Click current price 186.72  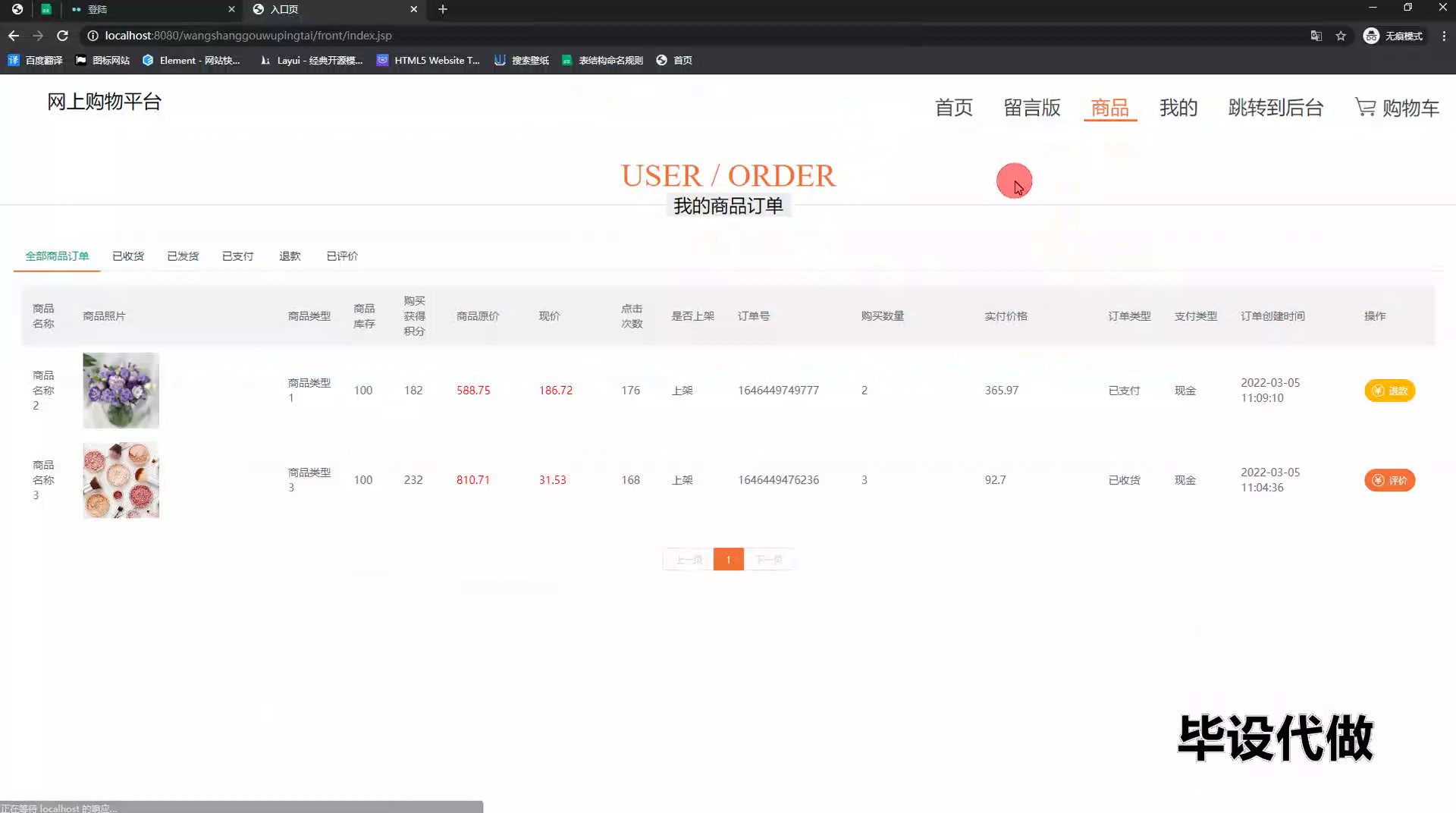pos(556,391)
